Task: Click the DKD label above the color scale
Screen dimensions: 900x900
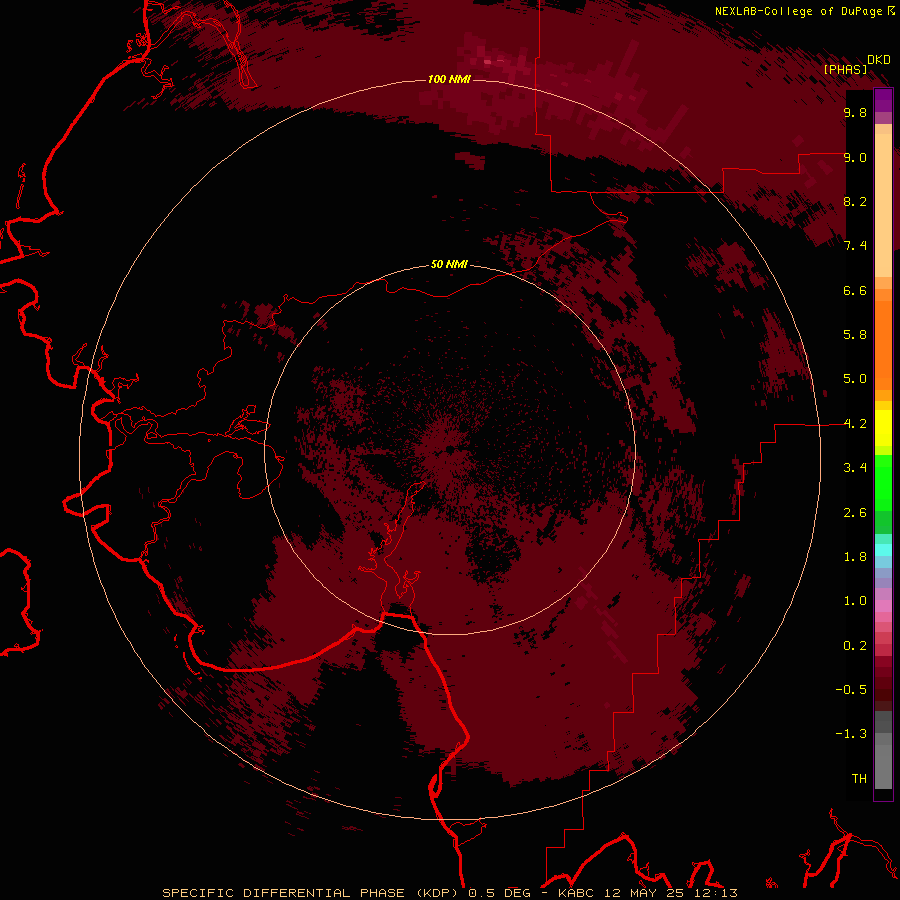Action: (x=879, y=60)
